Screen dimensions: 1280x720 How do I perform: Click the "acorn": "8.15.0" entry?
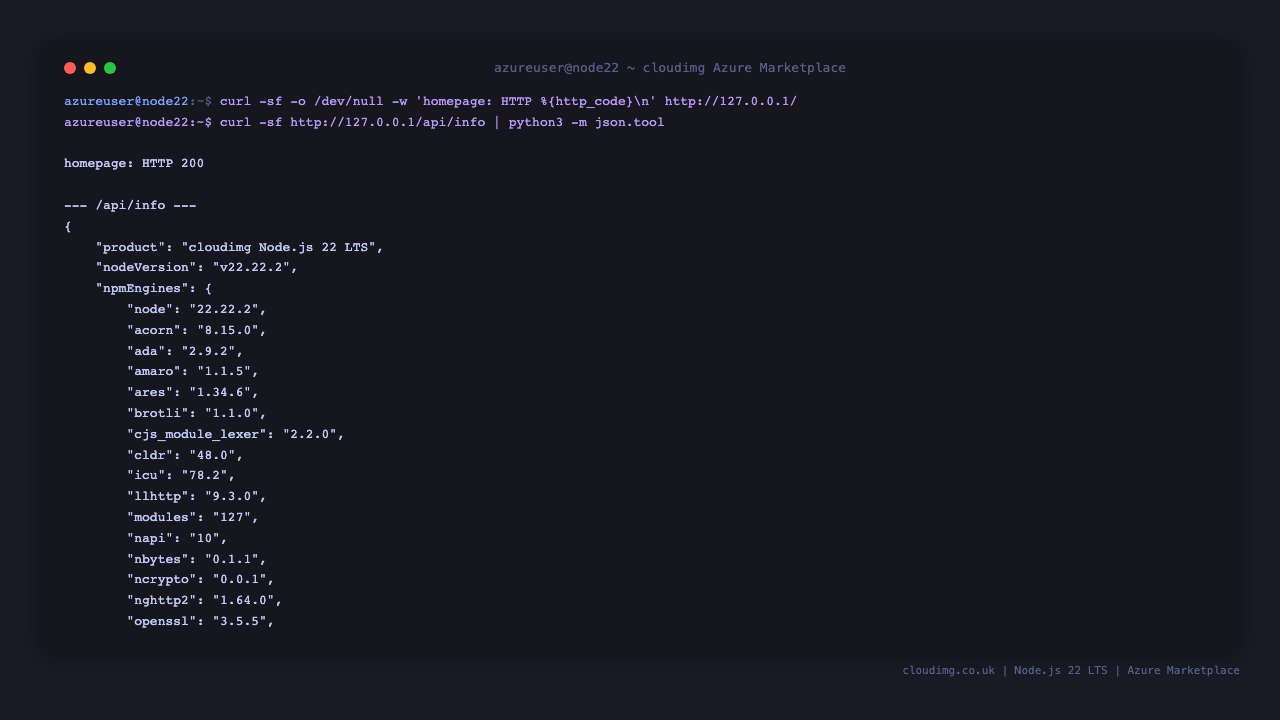coord(197,330)
